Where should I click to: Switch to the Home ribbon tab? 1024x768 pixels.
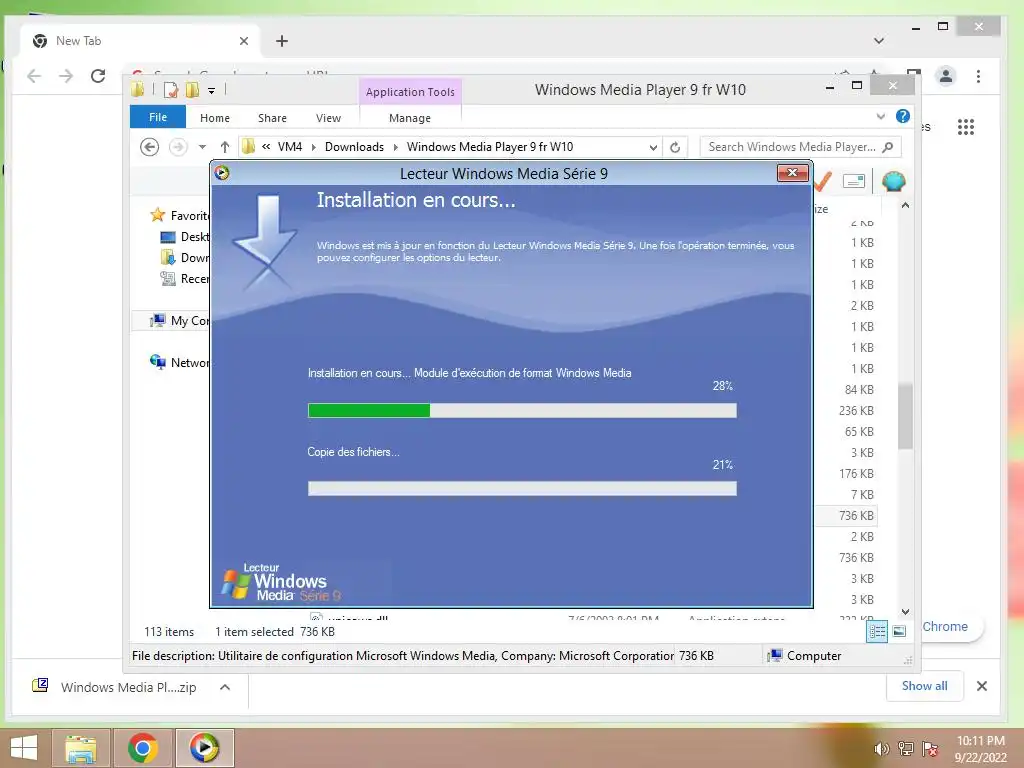215,118
